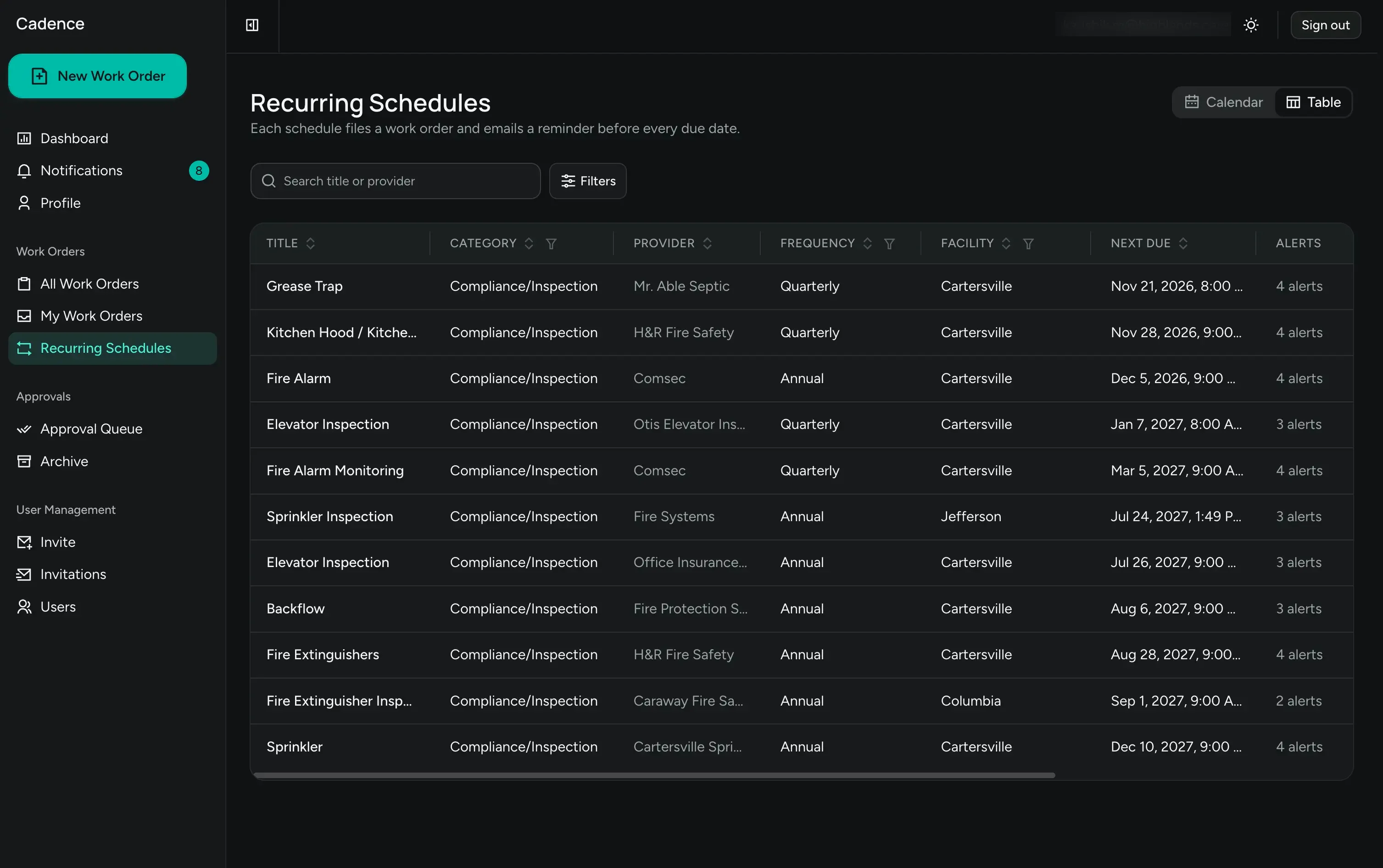Image resolution: width=1383 pixels, height=868 pixels.
Task: Click the notifications badge showing 8
Action: (x=199, y=171)
